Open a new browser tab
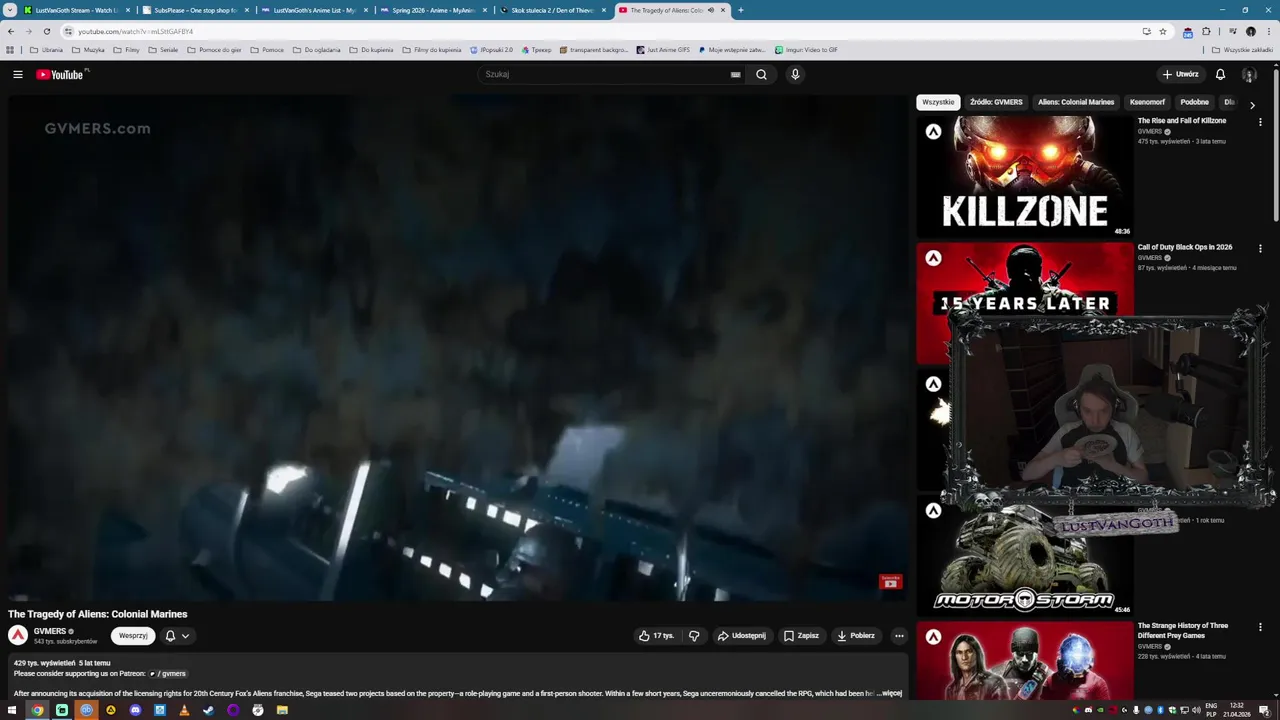Viewport: 1280px width, 720px height. point(740,10)
